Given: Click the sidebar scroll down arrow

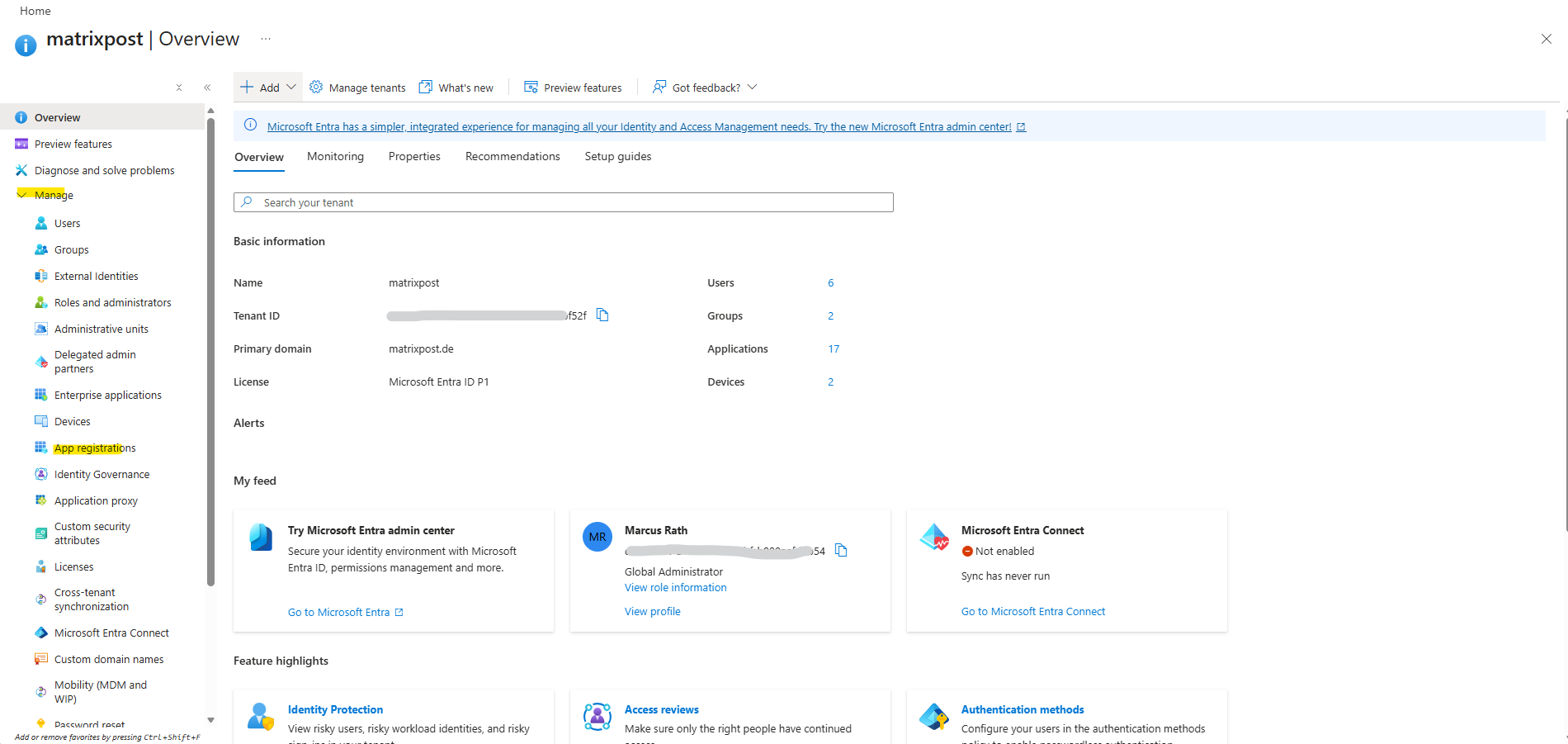Looking at the screenshot, I should (x=210, y=720).
